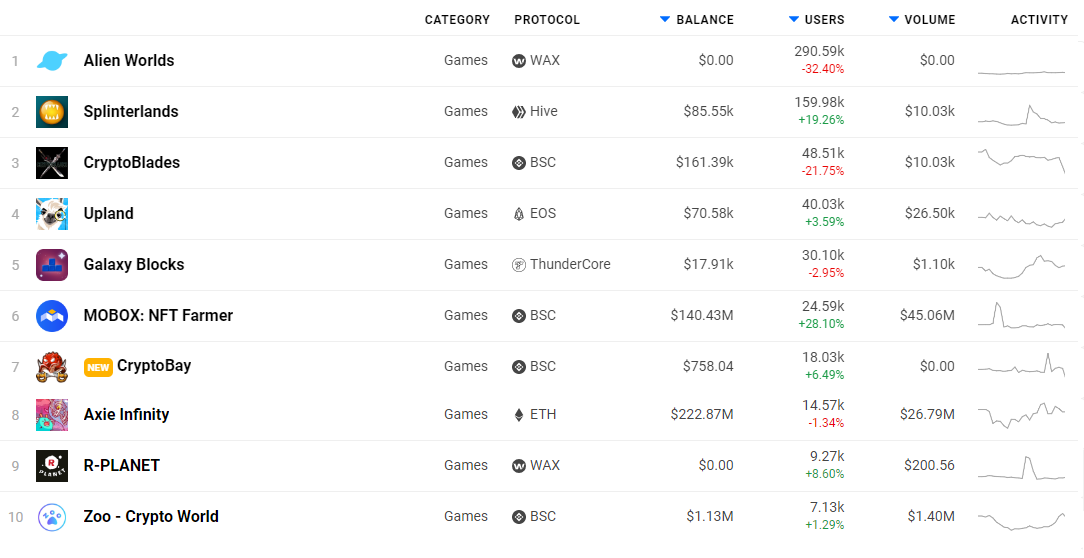Click the Splinterlands orange monster icon
Image resolution: width=1084 pixels, height=558 pixels.
pyautogui.click(x=52, y=112)
